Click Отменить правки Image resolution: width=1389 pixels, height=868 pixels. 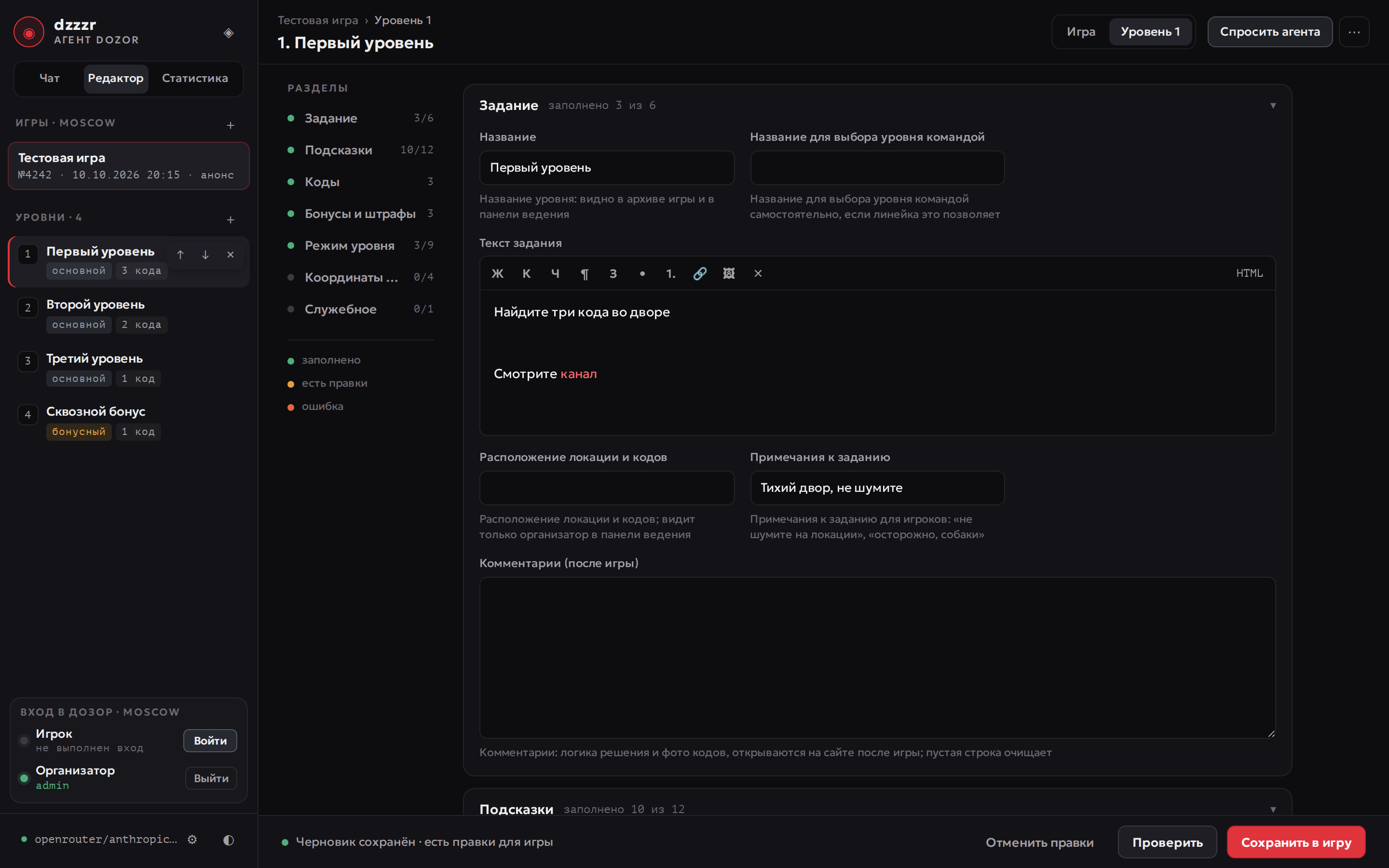click(1039, 842)
